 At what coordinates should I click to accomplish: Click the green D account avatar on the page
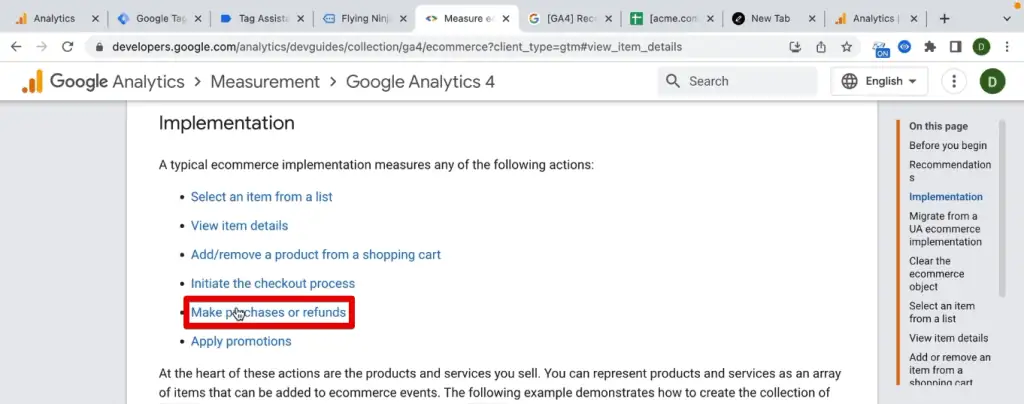tap(992, 82)
